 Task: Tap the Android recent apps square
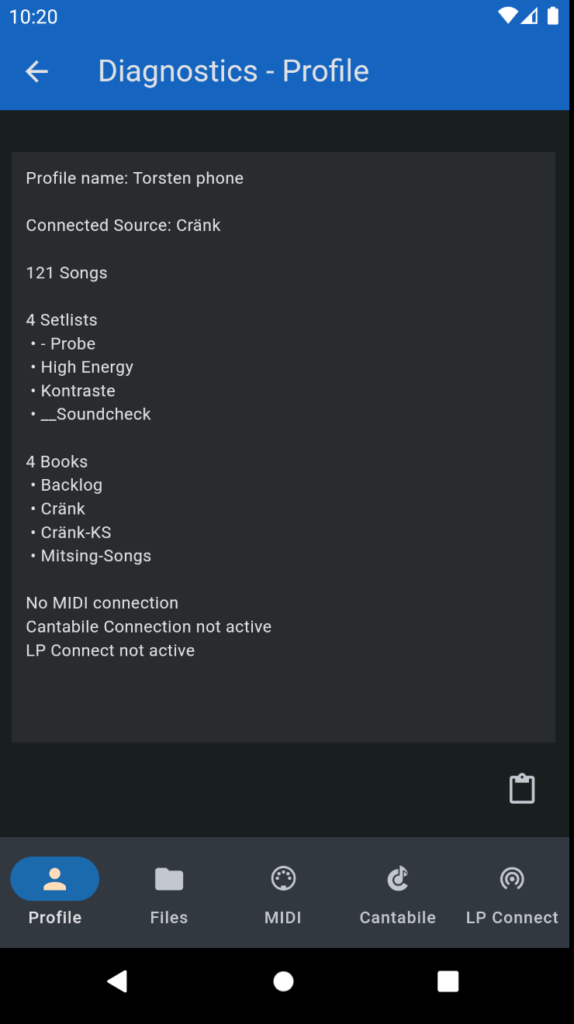click(x=448, y=981)
